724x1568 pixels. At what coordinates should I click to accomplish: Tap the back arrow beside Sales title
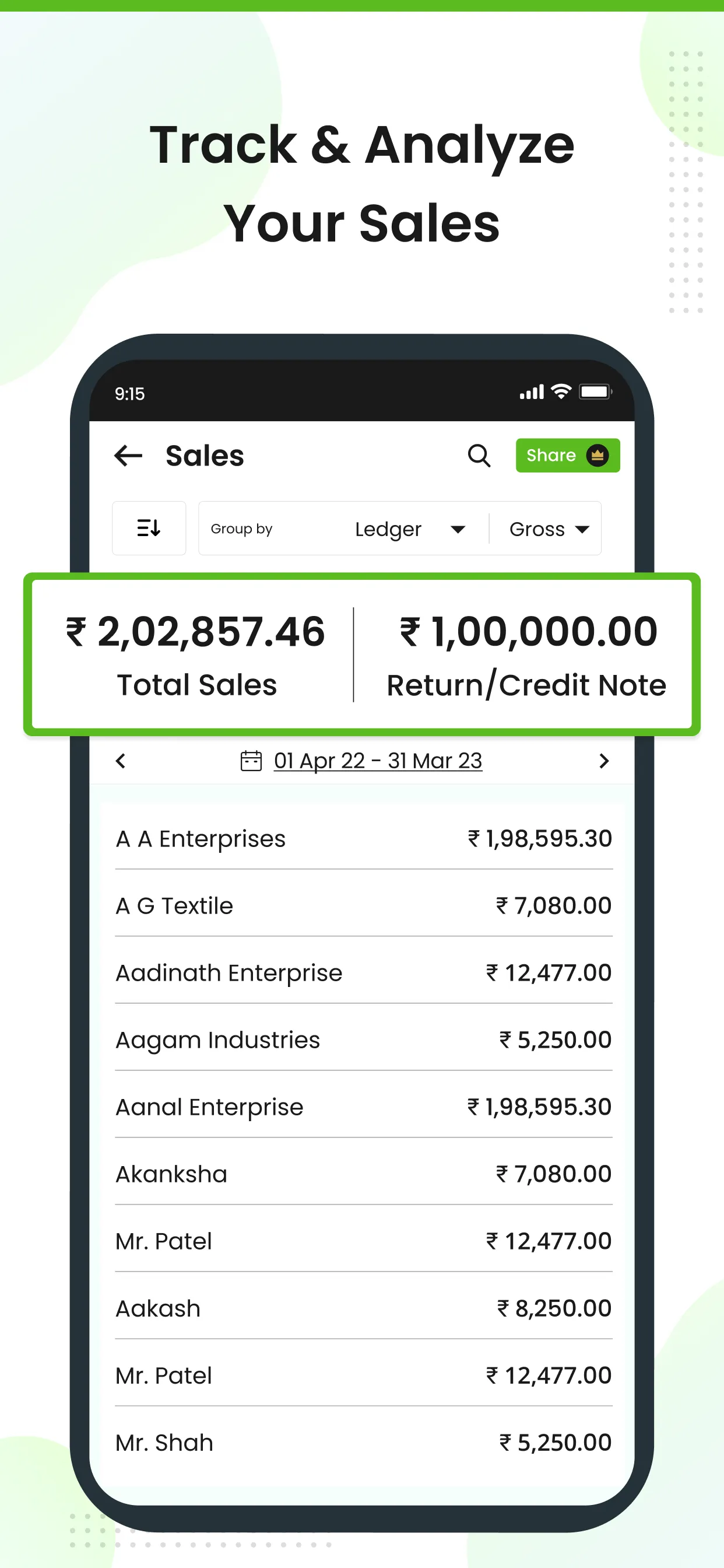[128, 456]
